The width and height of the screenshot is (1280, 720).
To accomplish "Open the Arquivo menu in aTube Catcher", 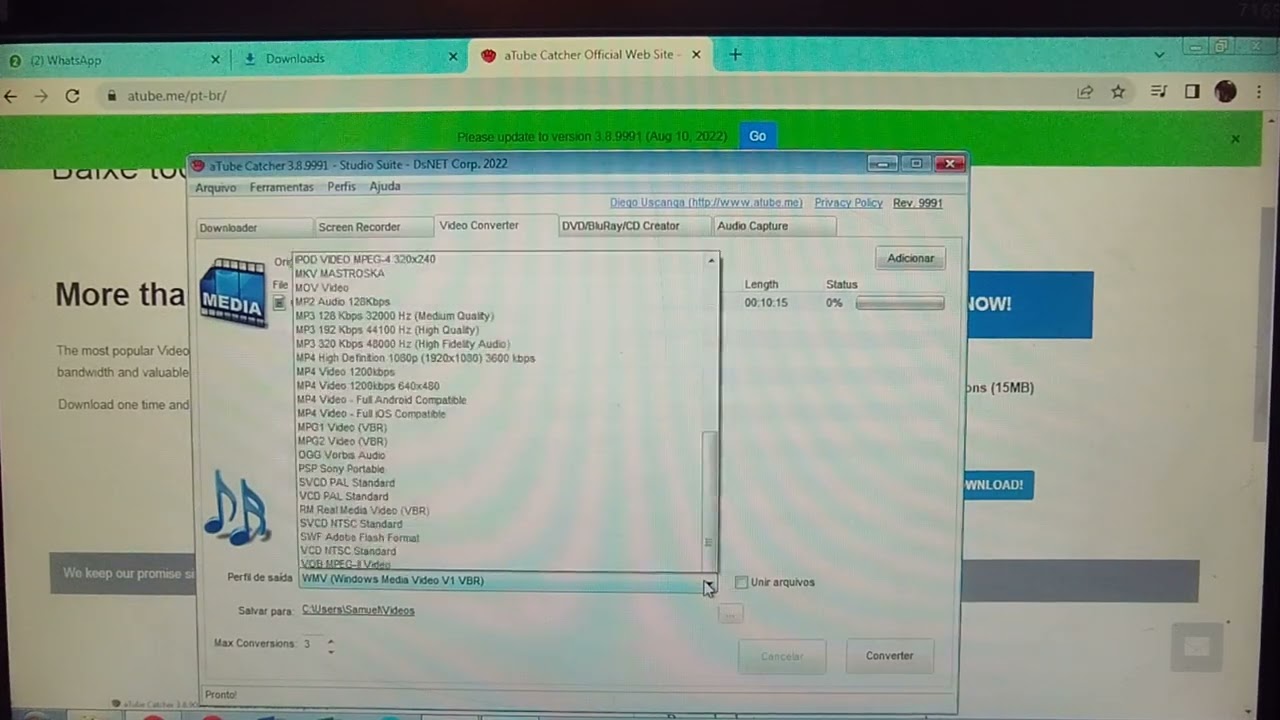I will point(216,187).
